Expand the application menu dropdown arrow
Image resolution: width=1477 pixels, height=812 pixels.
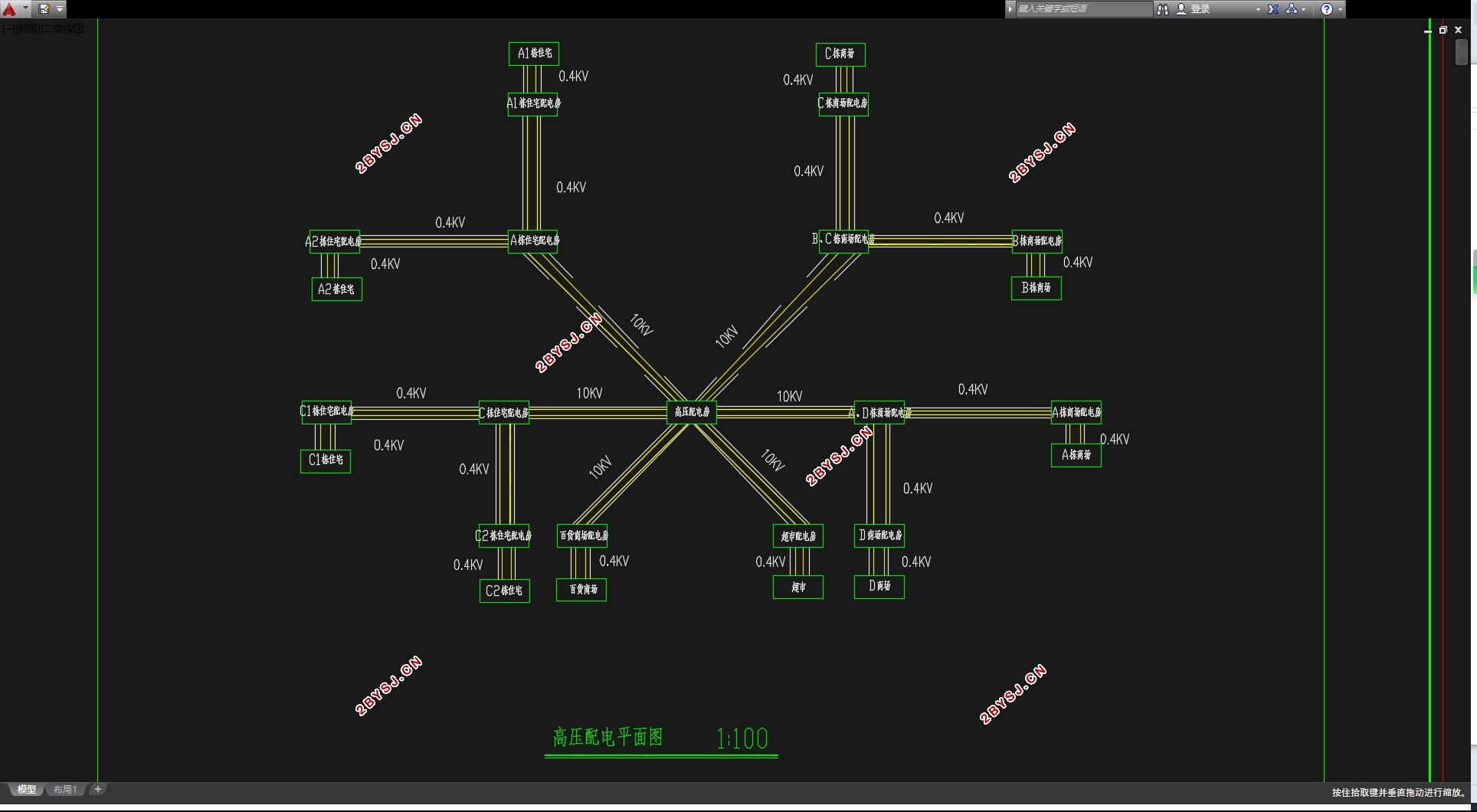[x=25, y=9]
